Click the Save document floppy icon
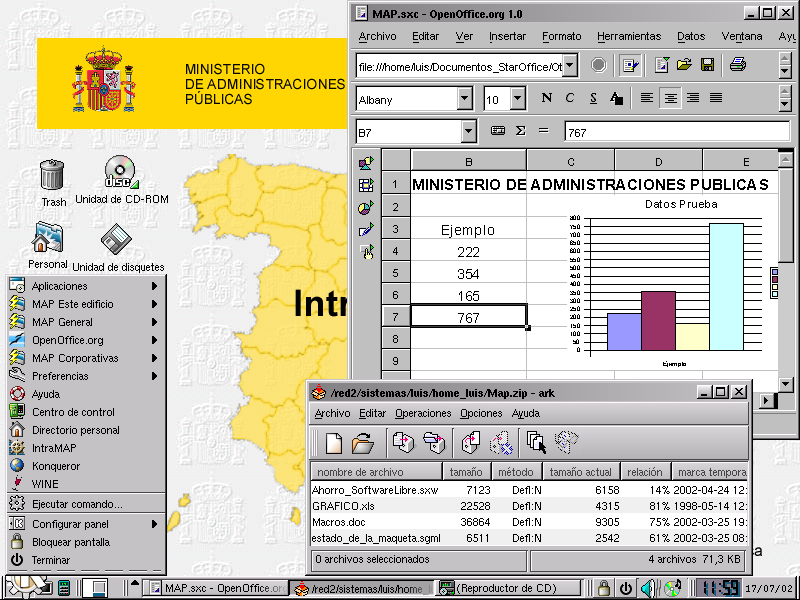The image size is (800, 600). click(707, 65)
